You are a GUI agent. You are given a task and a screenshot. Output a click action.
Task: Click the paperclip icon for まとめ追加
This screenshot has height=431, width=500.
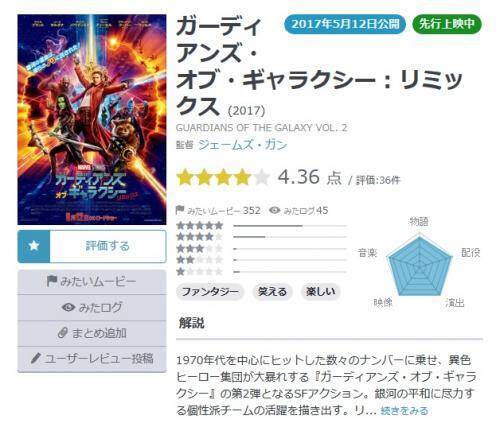coord(63,333)
